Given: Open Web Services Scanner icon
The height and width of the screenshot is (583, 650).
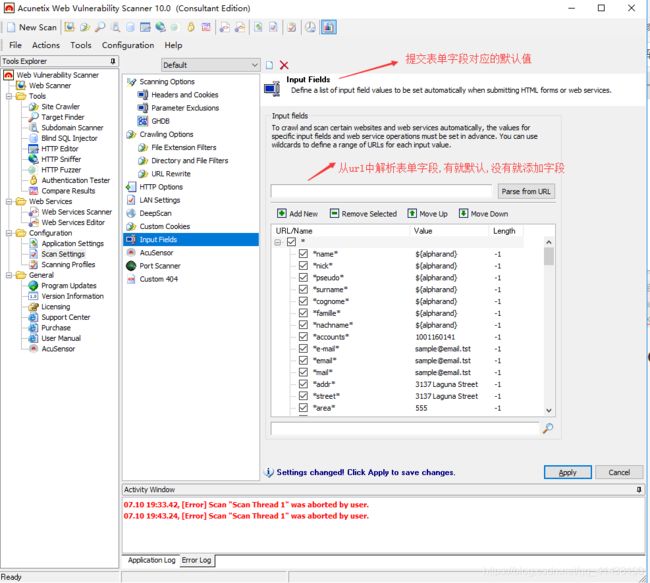Looking at the screenshot, I should pos(34,212).
